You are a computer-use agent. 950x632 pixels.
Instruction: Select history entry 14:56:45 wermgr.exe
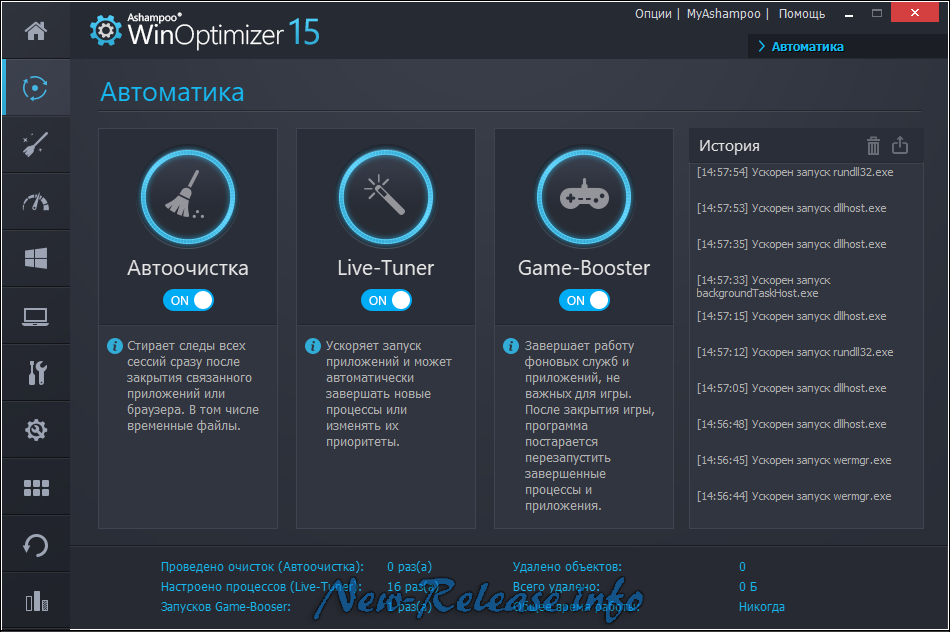click(794, 461)
